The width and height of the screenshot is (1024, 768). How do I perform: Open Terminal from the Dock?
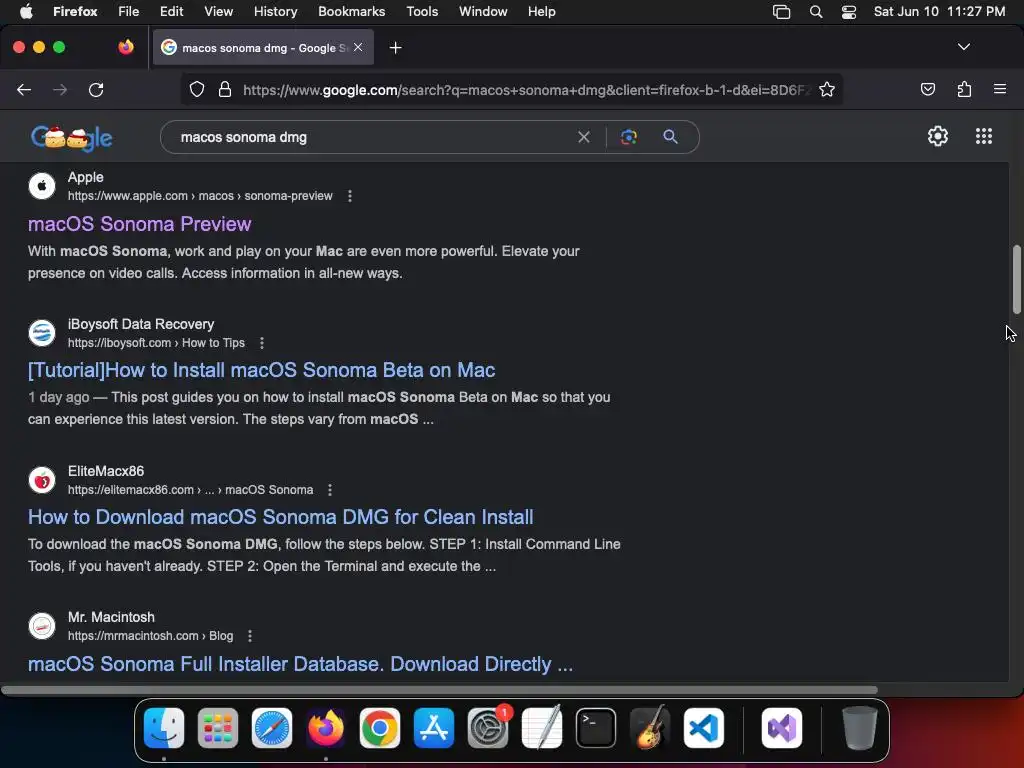[x=596, y=728]
